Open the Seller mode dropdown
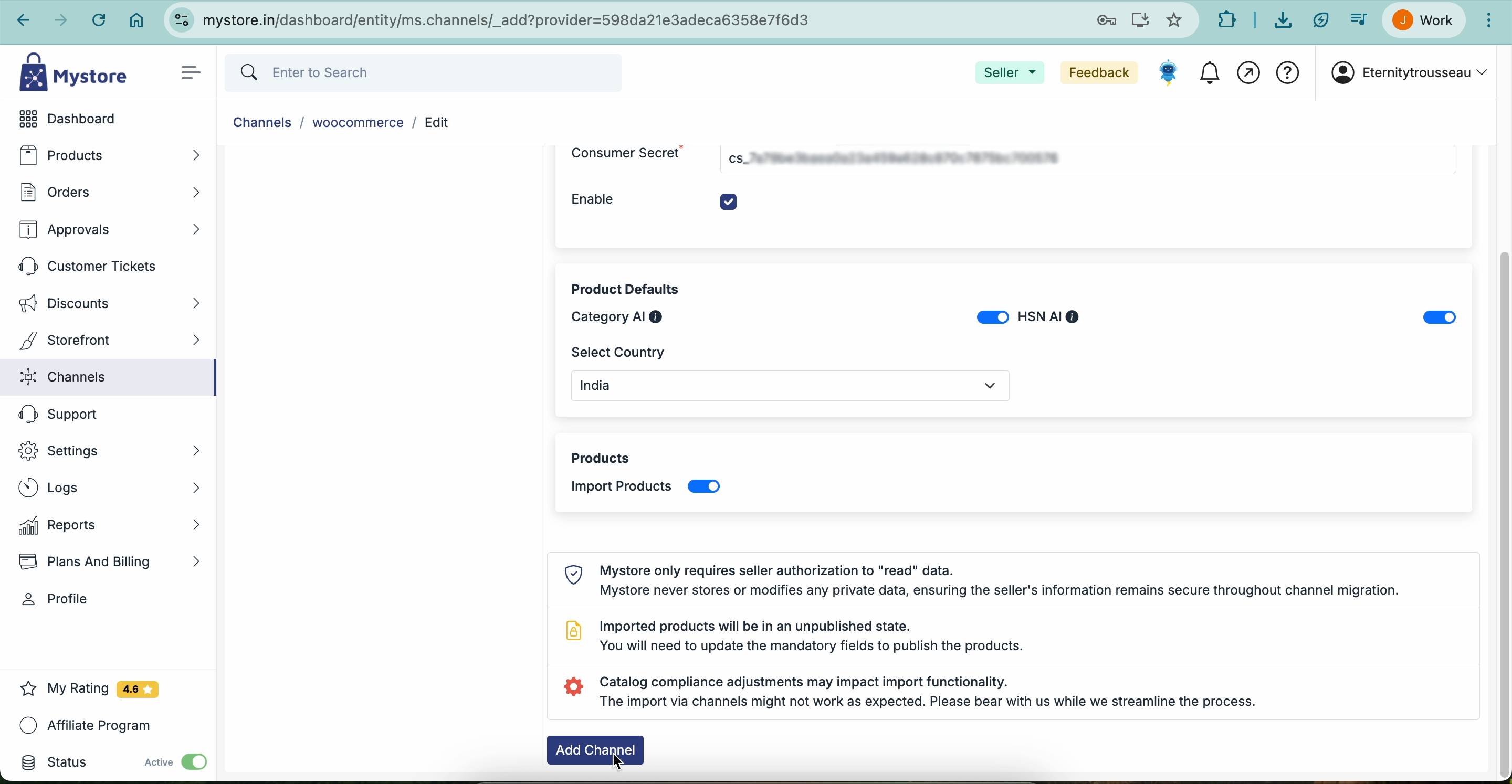Viewport: 1512px width, 784px height. tap(1009, 73)
